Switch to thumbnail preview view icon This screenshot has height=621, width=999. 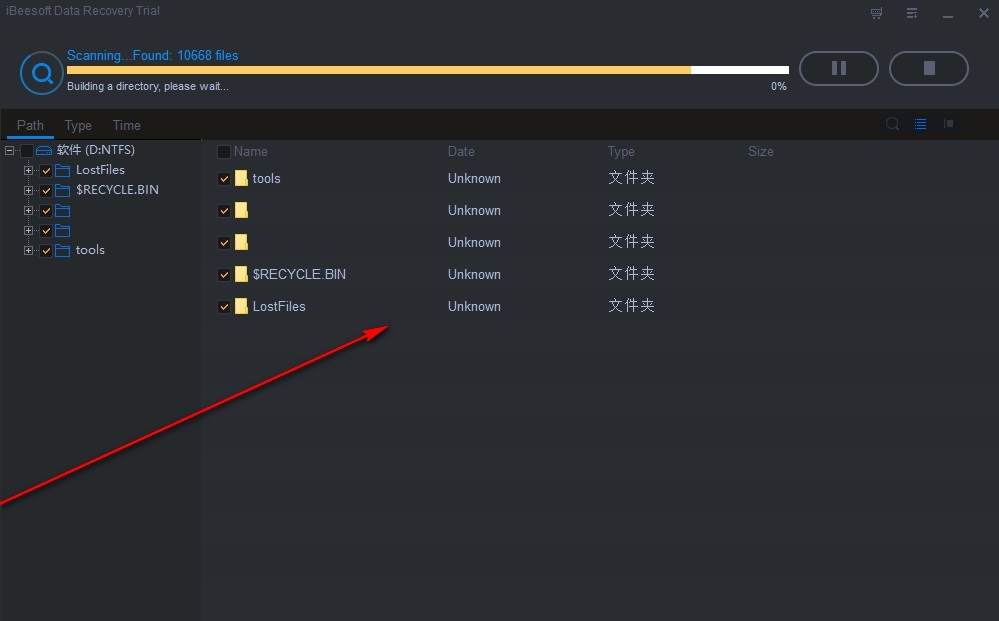pos(949,124)
